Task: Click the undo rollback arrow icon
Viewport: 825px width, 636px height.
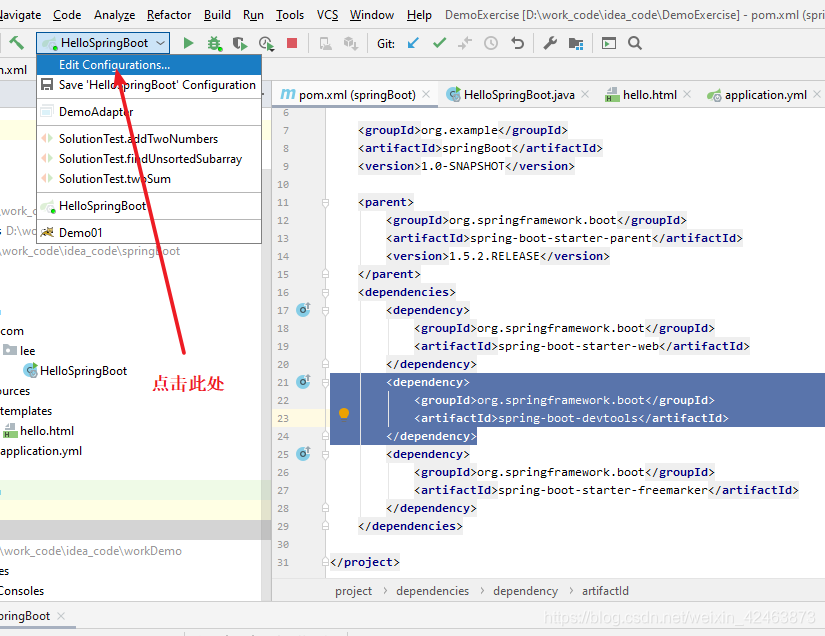Action: 518,43
